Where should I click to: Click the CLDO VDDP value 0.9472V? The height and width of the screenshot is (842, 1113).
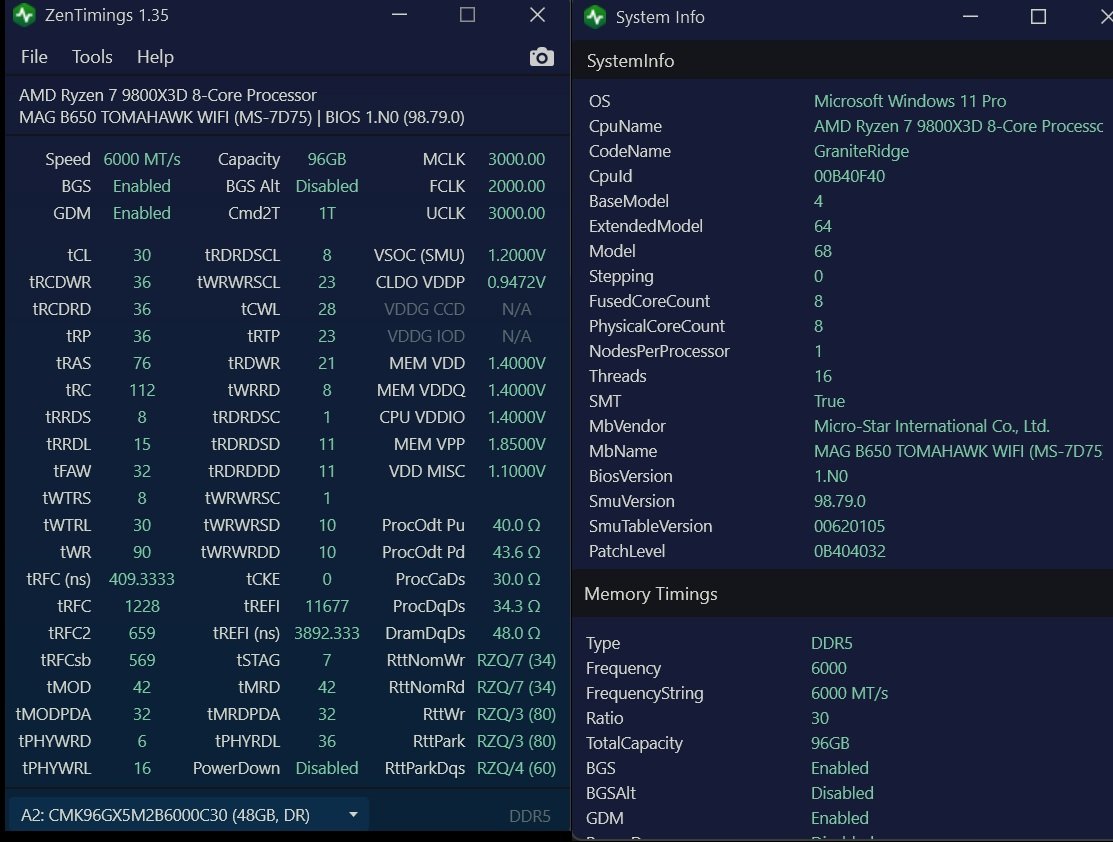(x=516, y=282)
